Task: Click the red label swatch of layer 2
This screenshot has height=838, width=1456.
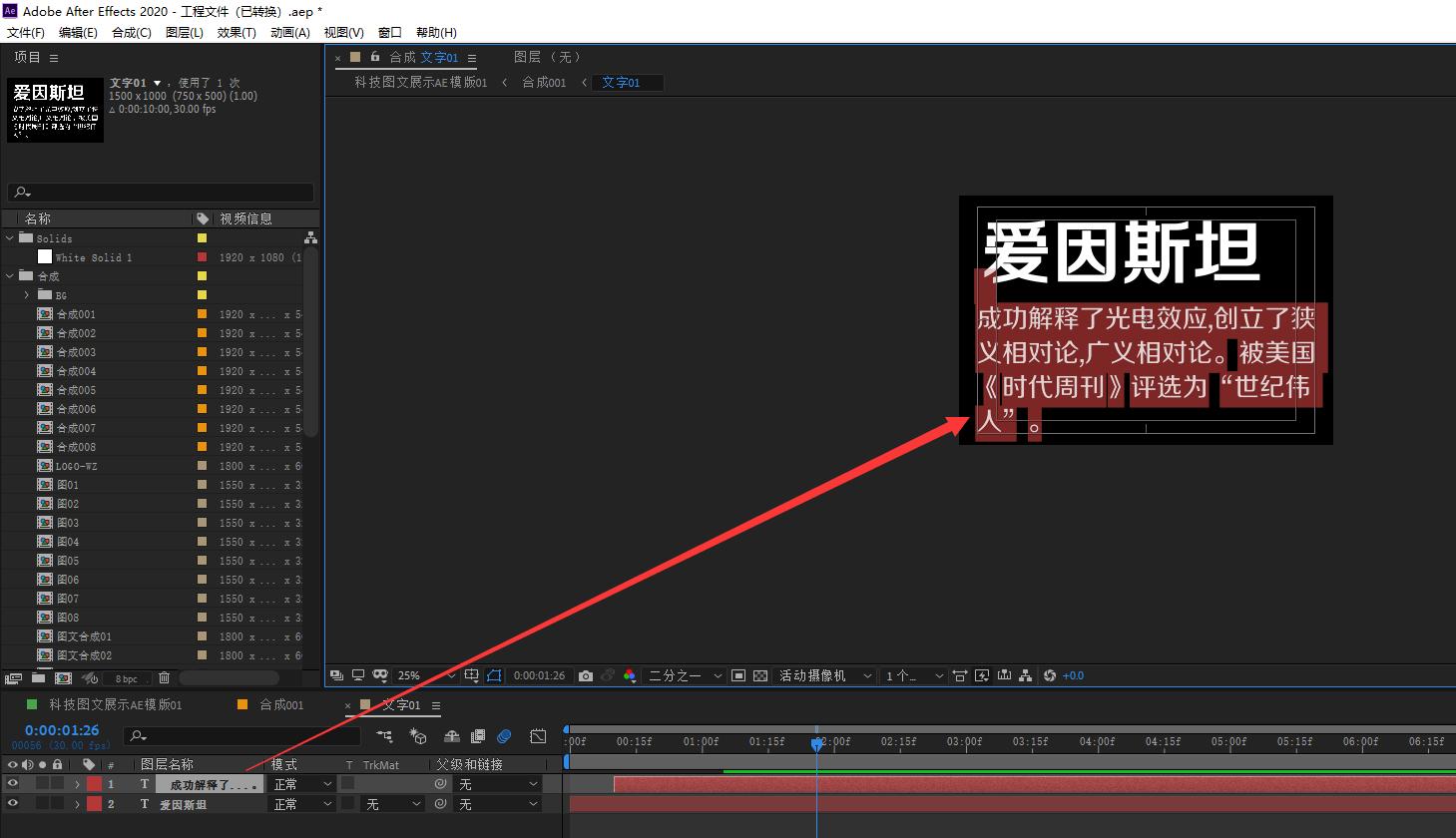Action: (93, 804)
